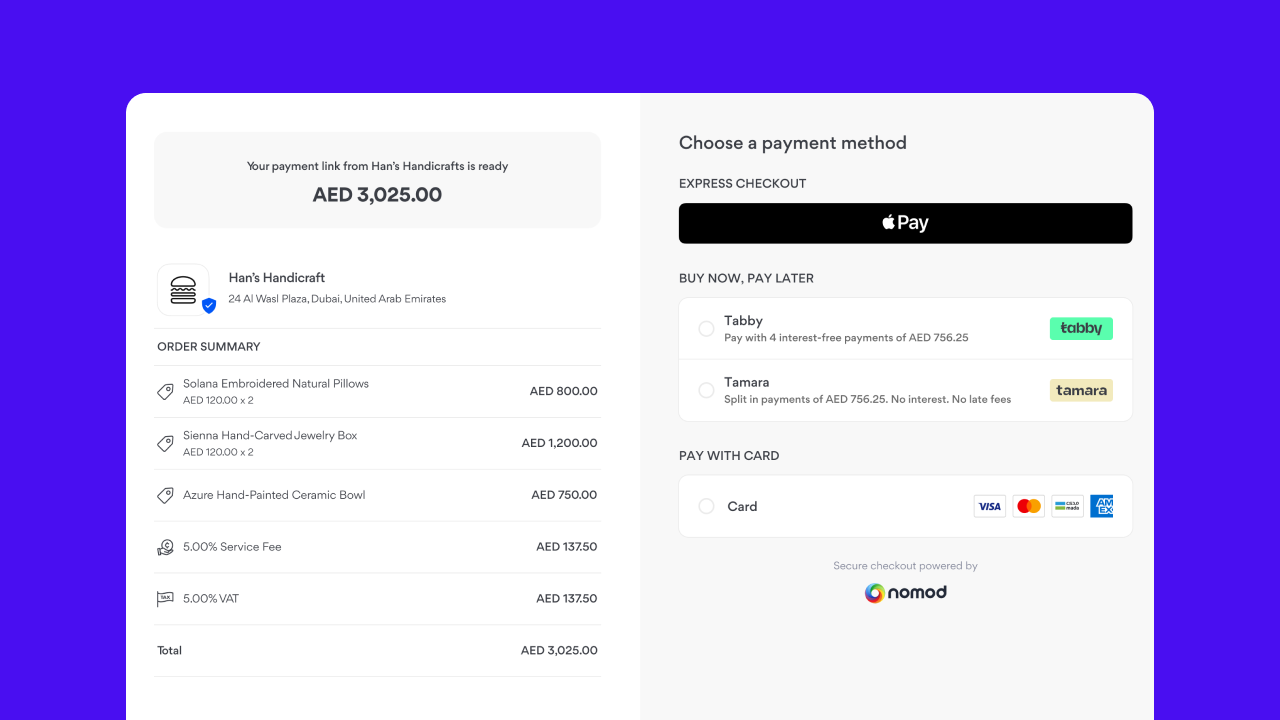Click the Visa card logo

click(x=990, y=506)
